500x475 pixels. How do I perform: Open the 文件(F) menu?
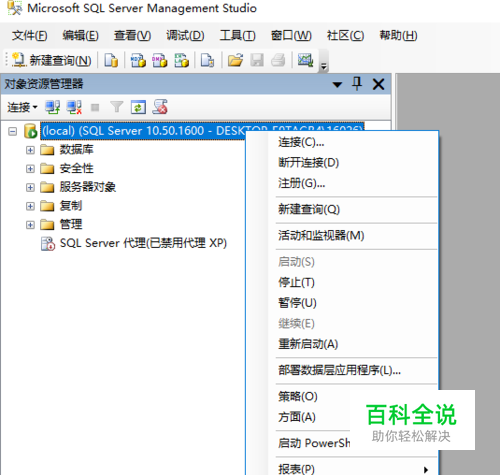pyautogui.click(x=29, y=35)
